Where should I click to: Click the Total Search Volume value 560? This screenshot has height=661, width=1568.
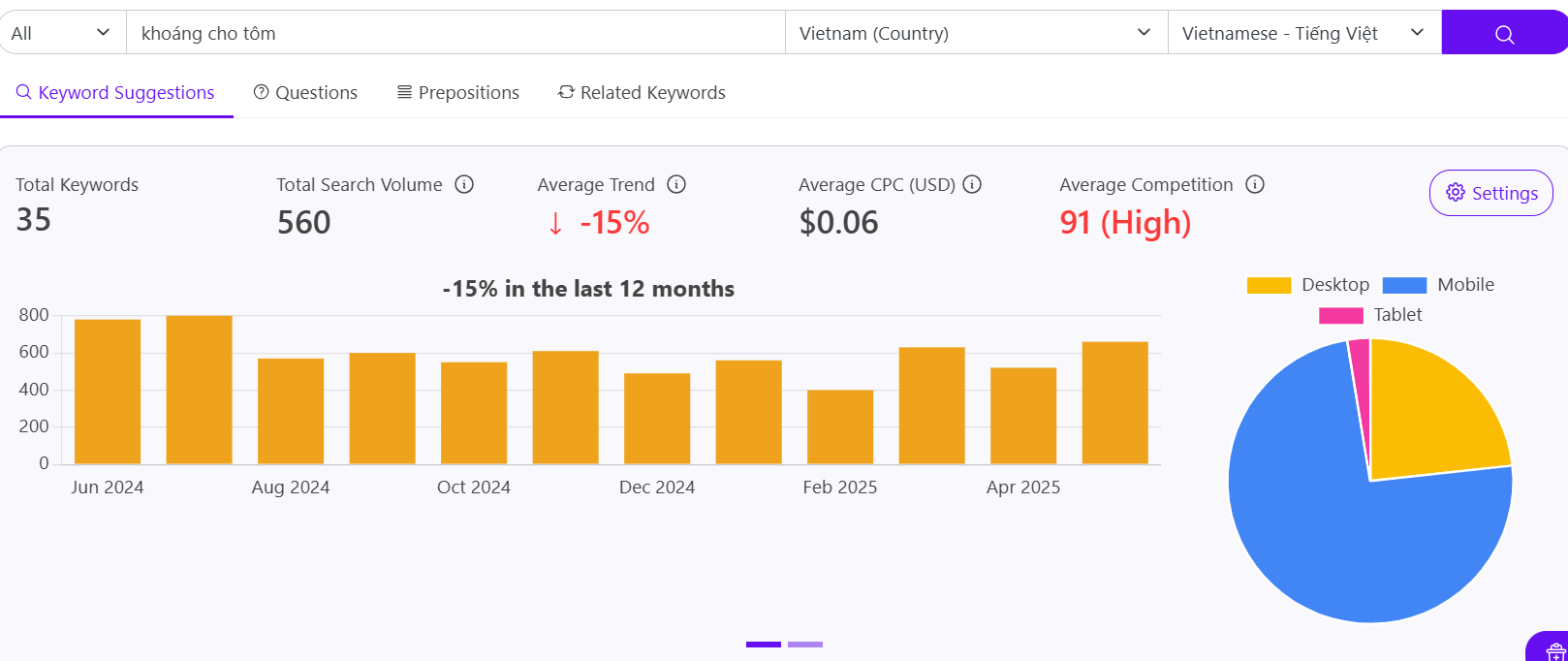pos(304,223)
